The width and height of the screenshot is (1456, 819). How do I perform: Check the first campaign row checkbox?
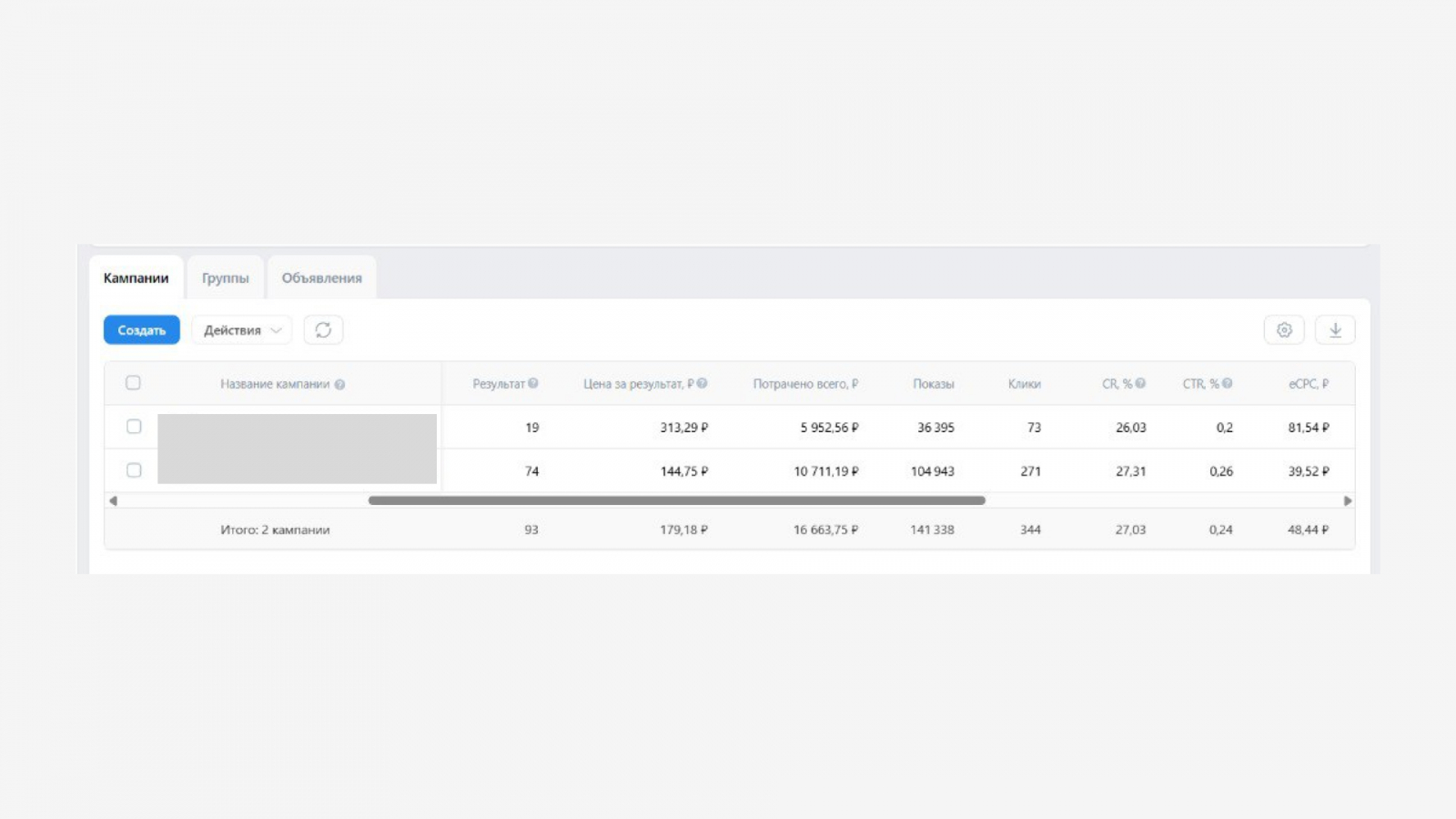point(134,427)
